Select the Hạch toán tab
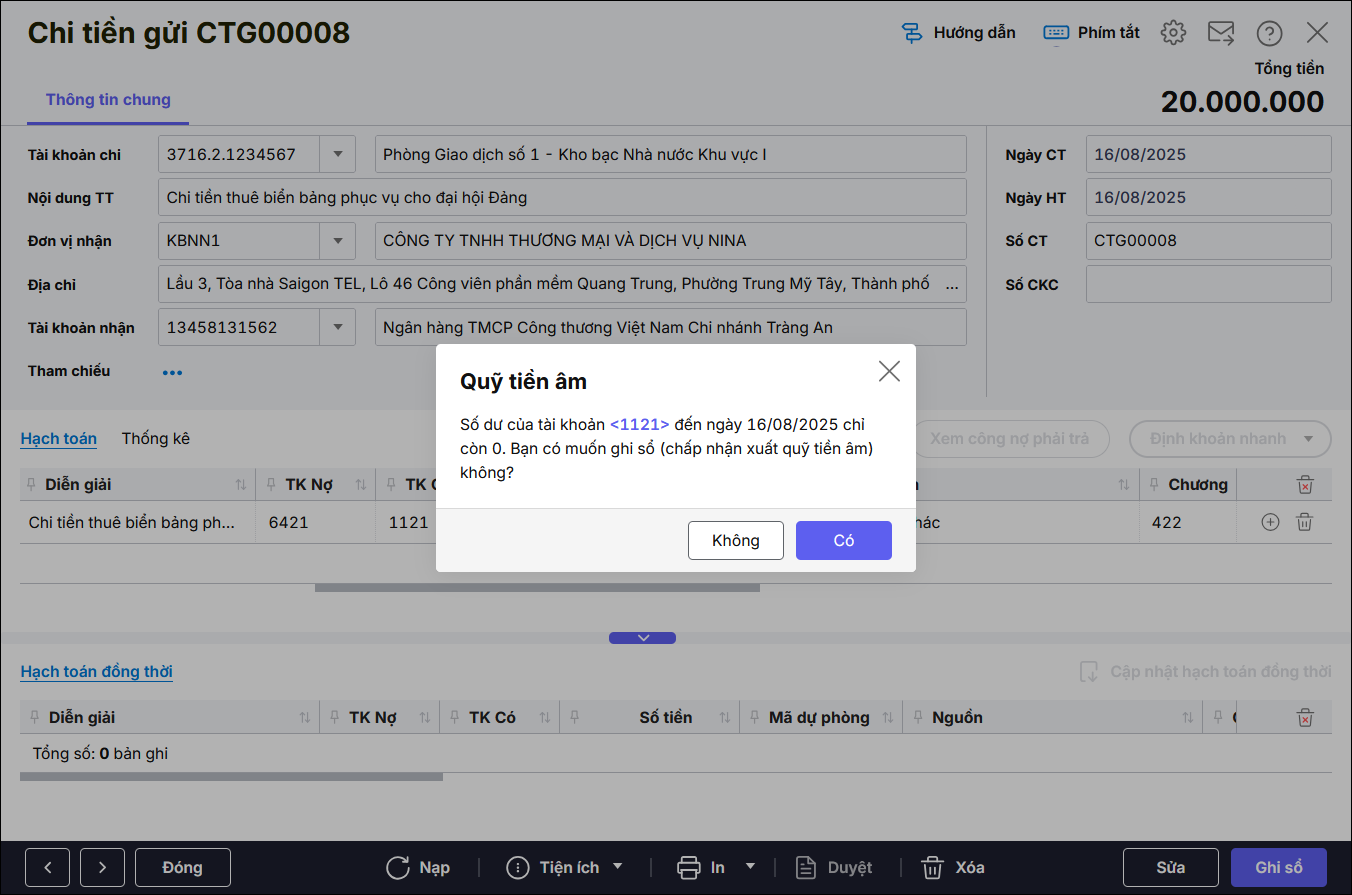Viewport: 1352px width, 895px height. (x=59, y=439)
